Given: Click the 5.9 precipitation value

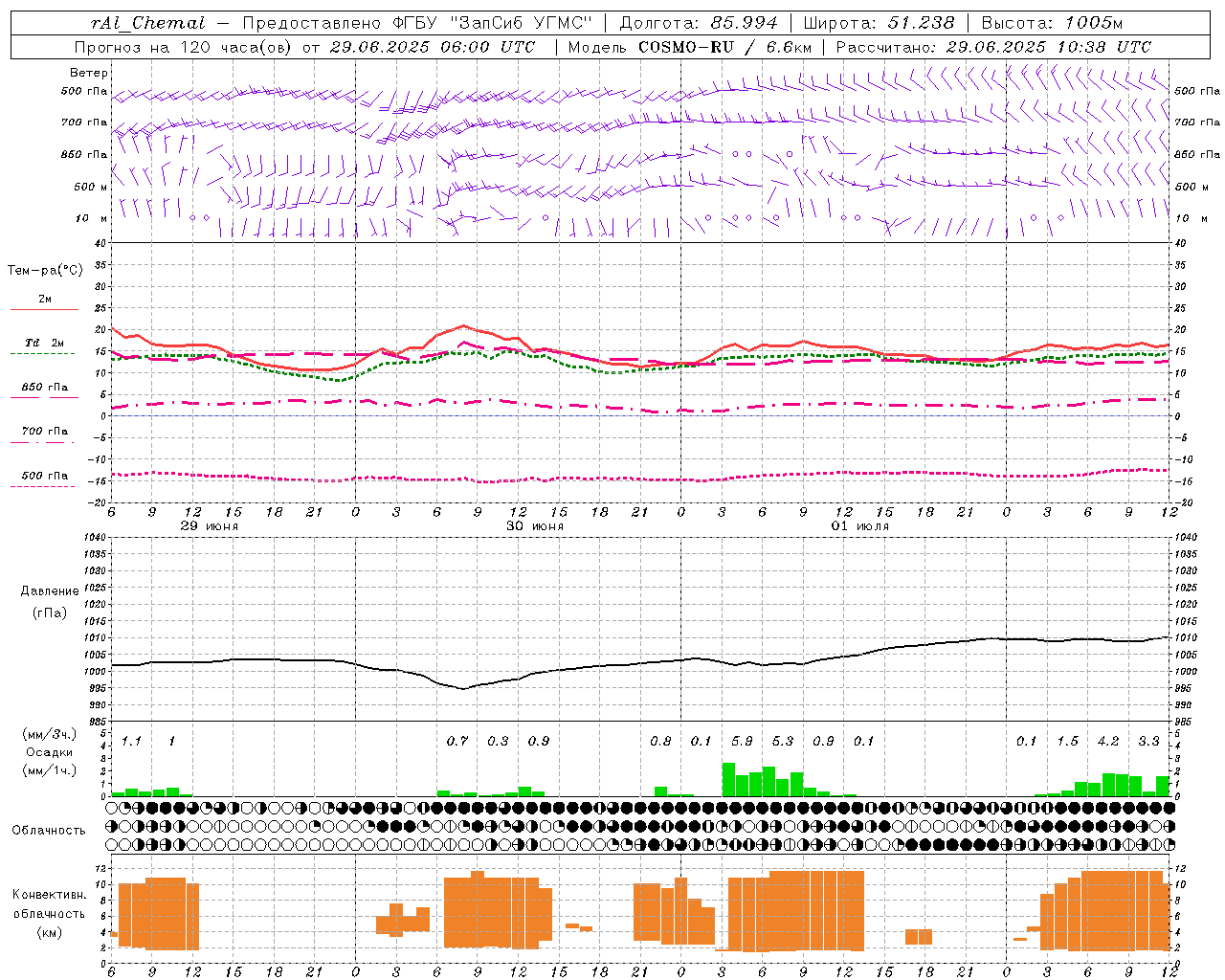Looking at the screenshot, I should coord(742,741).
